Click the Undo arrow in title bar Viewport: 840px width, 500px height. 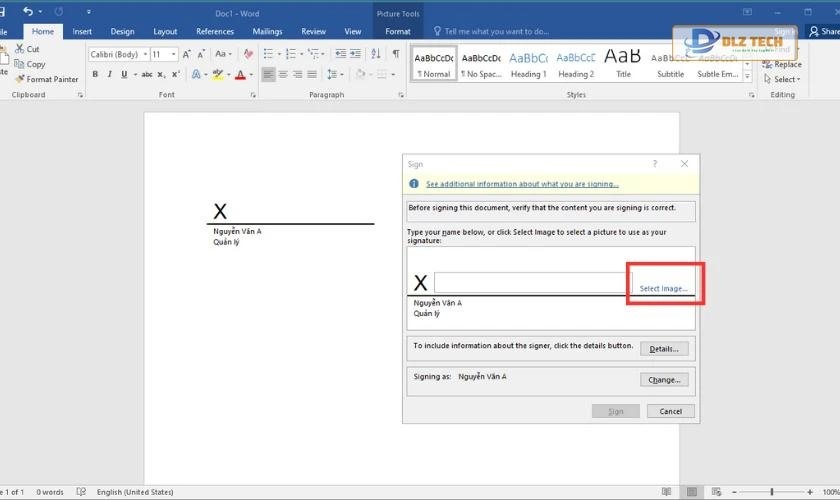click(28, 12)
